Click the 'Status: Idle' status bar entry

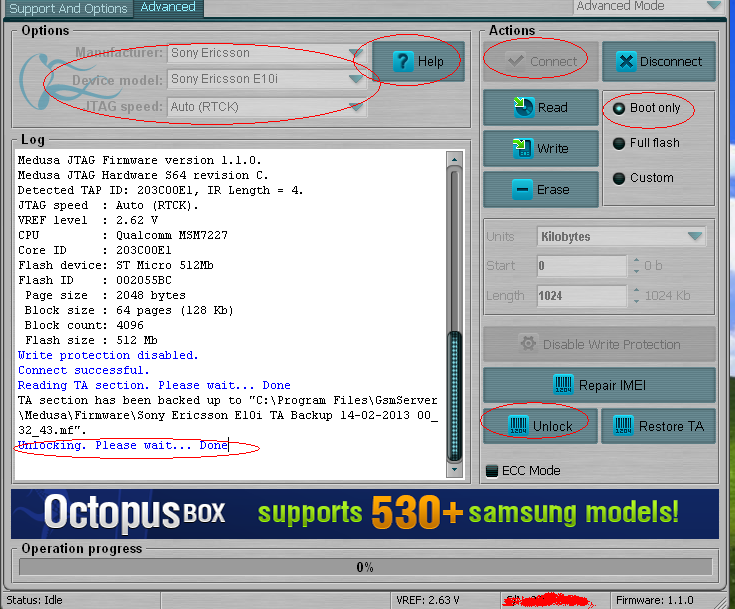[x=34, y=600]
